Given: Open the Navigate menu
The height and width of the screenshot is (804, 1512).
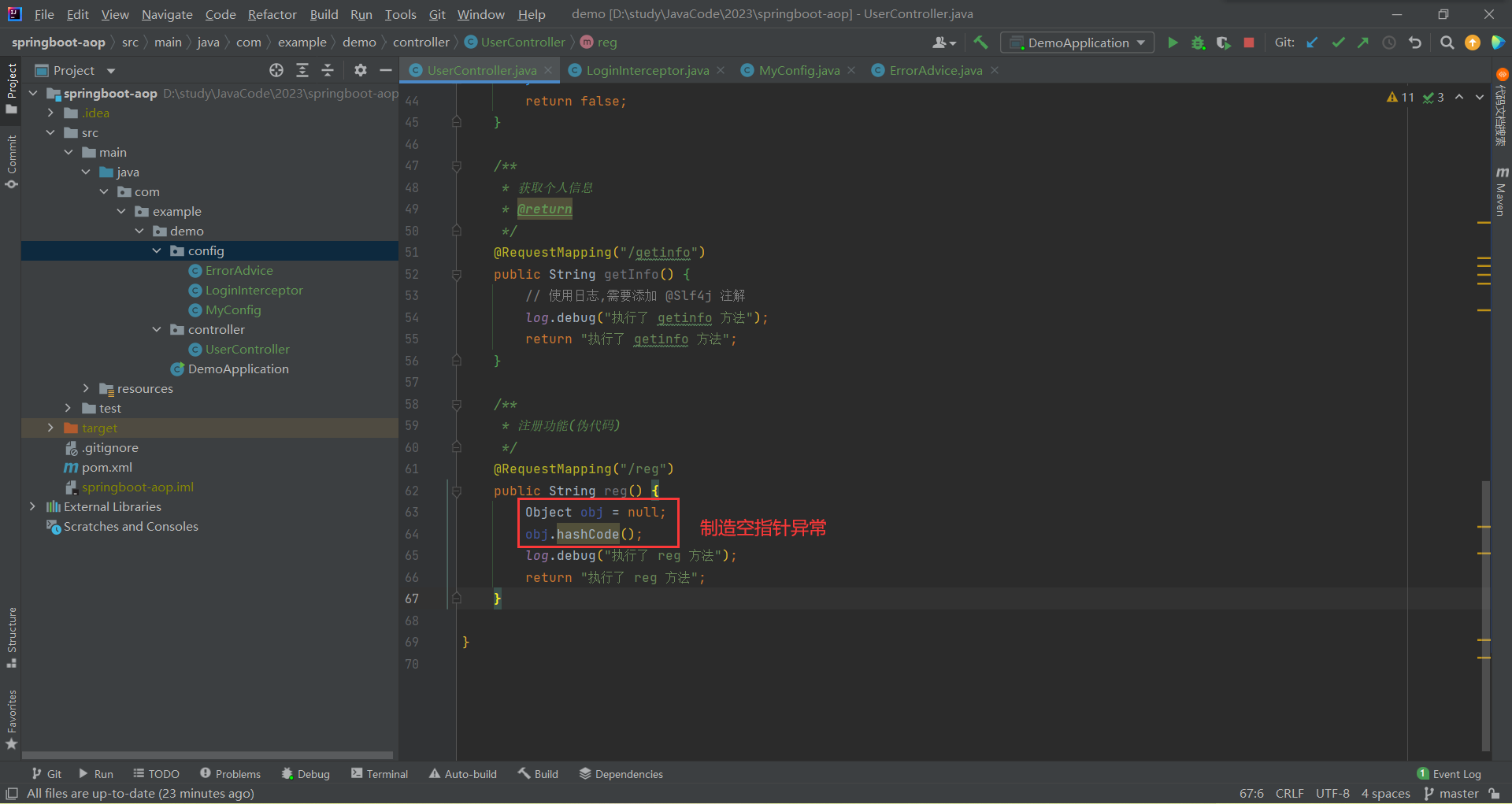Looking at the screenshot, I should [167, 14].
